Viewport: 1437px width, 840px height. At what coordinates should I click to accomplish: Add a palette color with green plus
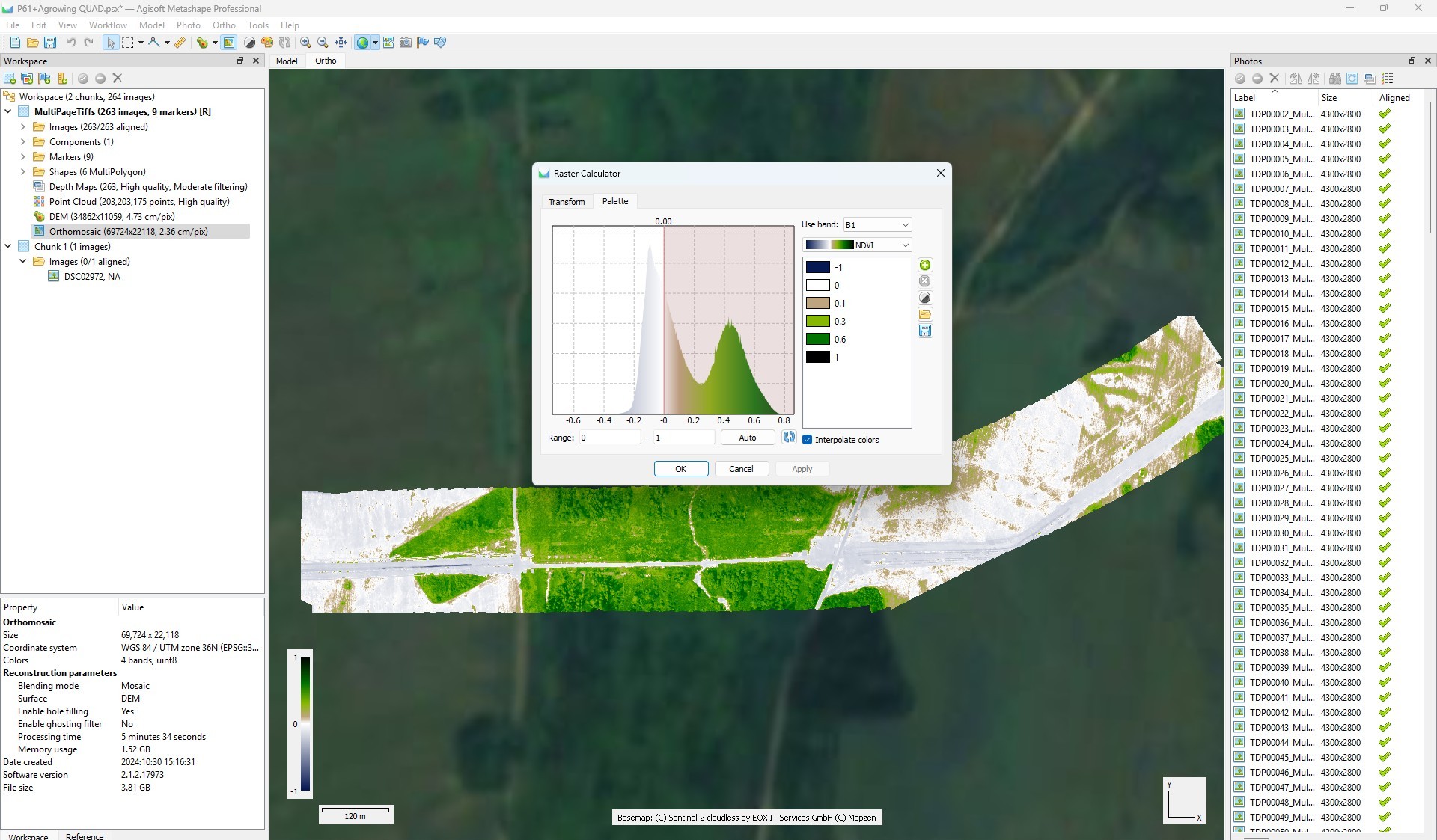click(x=925, y=265)
